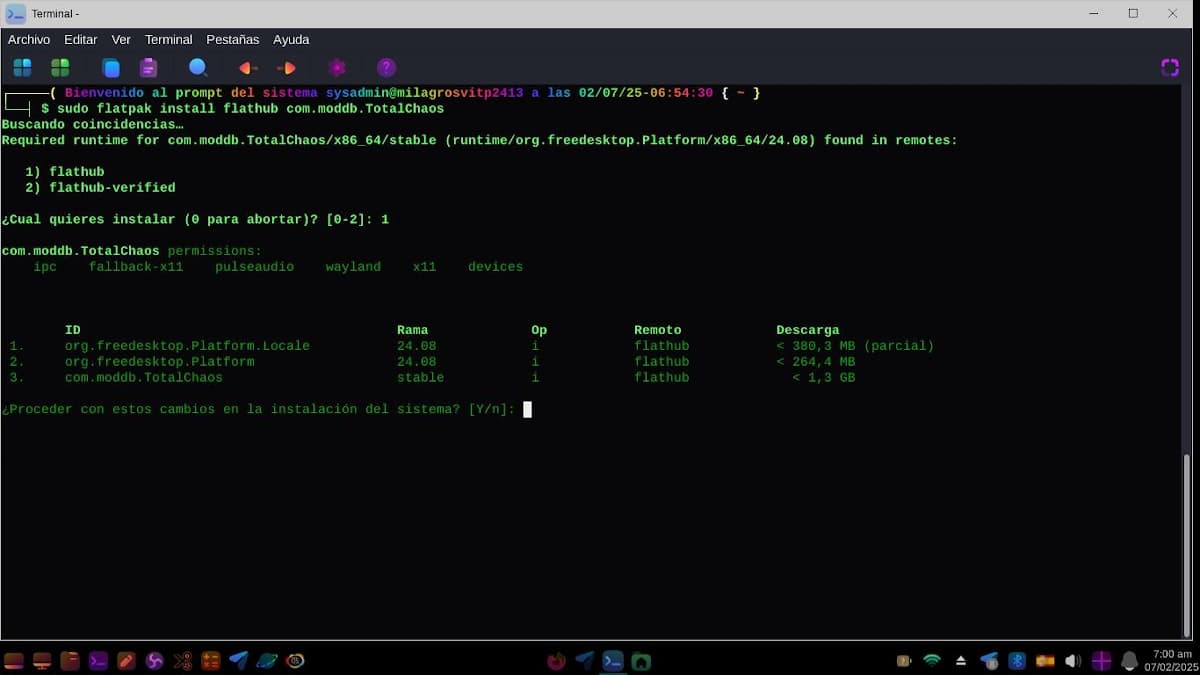Screen dimensions: 1200x675
Task: Click the 'stable' branch value
Action: (420, 378)
